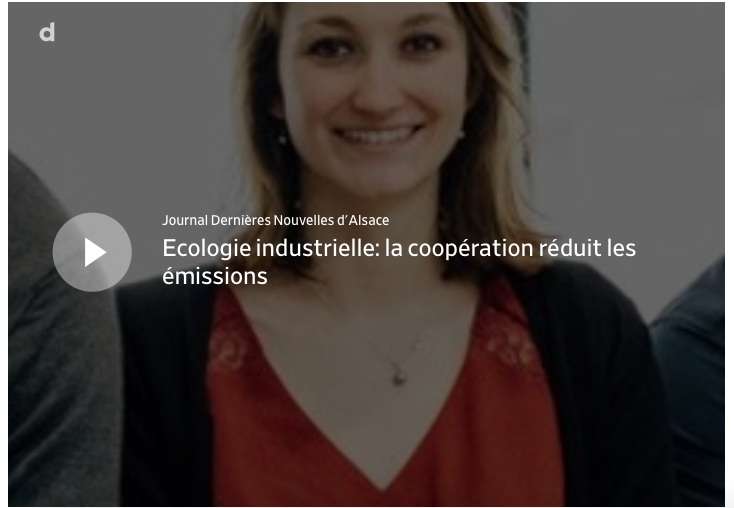Click the necklace pendant in the preview image
The width and height of the screenshot is (734, 508).
[398, 377]
